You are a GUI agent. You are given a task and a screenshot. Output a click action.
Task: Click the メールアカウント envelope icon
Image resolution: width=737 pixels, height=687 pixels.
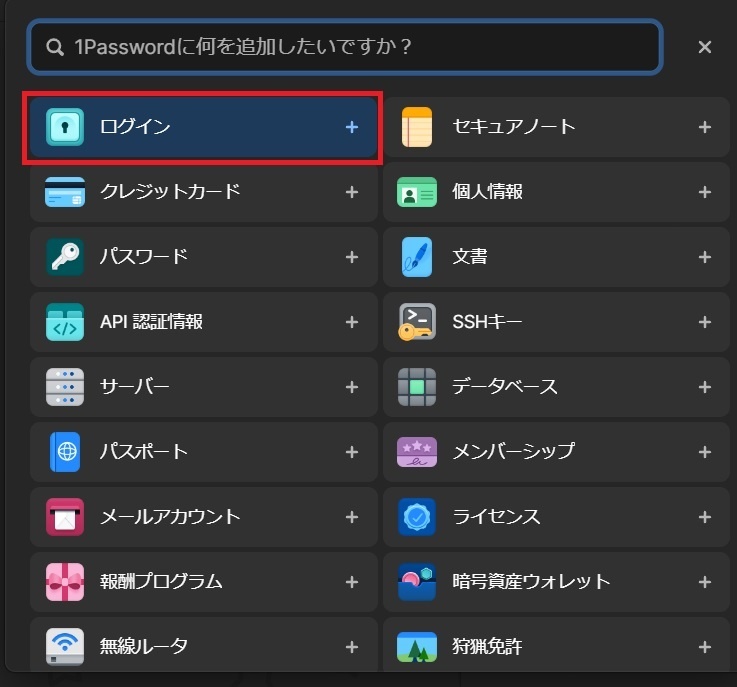(x=65, y=517)
